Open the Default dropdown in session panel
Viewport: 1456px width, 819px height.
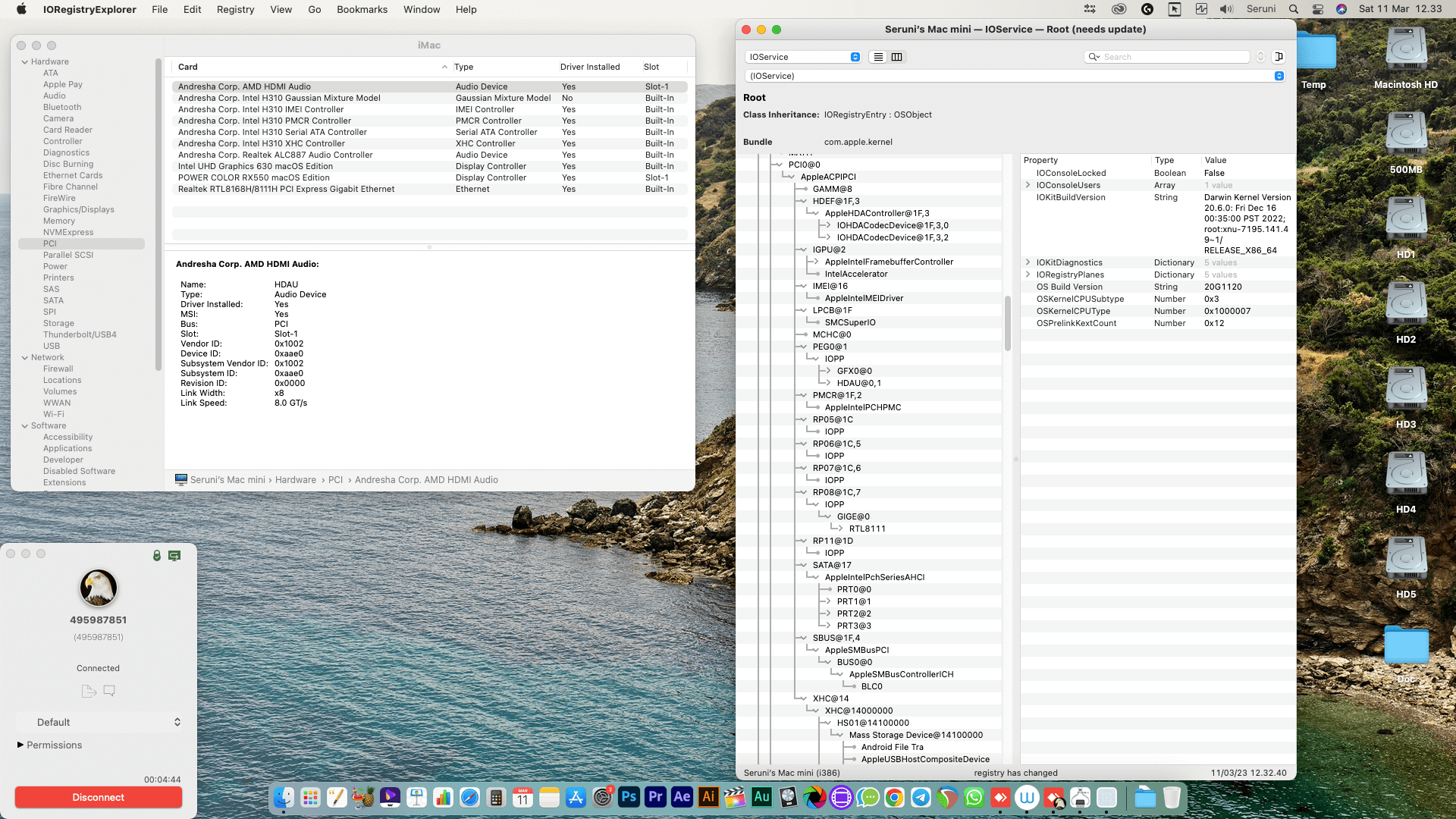click(x=99, y=722)
